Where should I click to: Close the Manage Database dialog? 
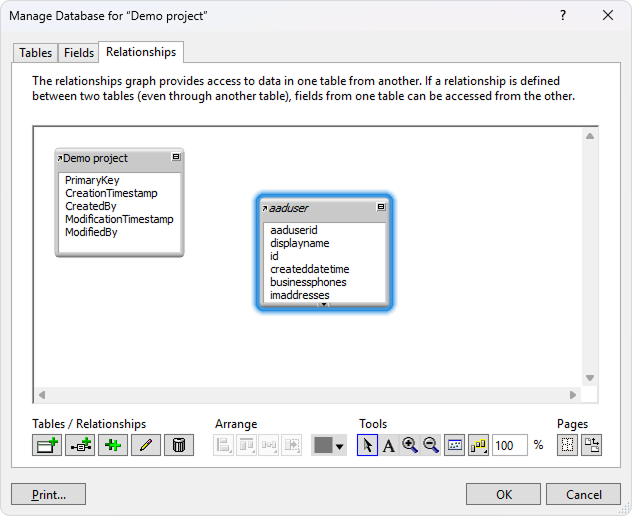pyautogui.click(x=608, y=15)
